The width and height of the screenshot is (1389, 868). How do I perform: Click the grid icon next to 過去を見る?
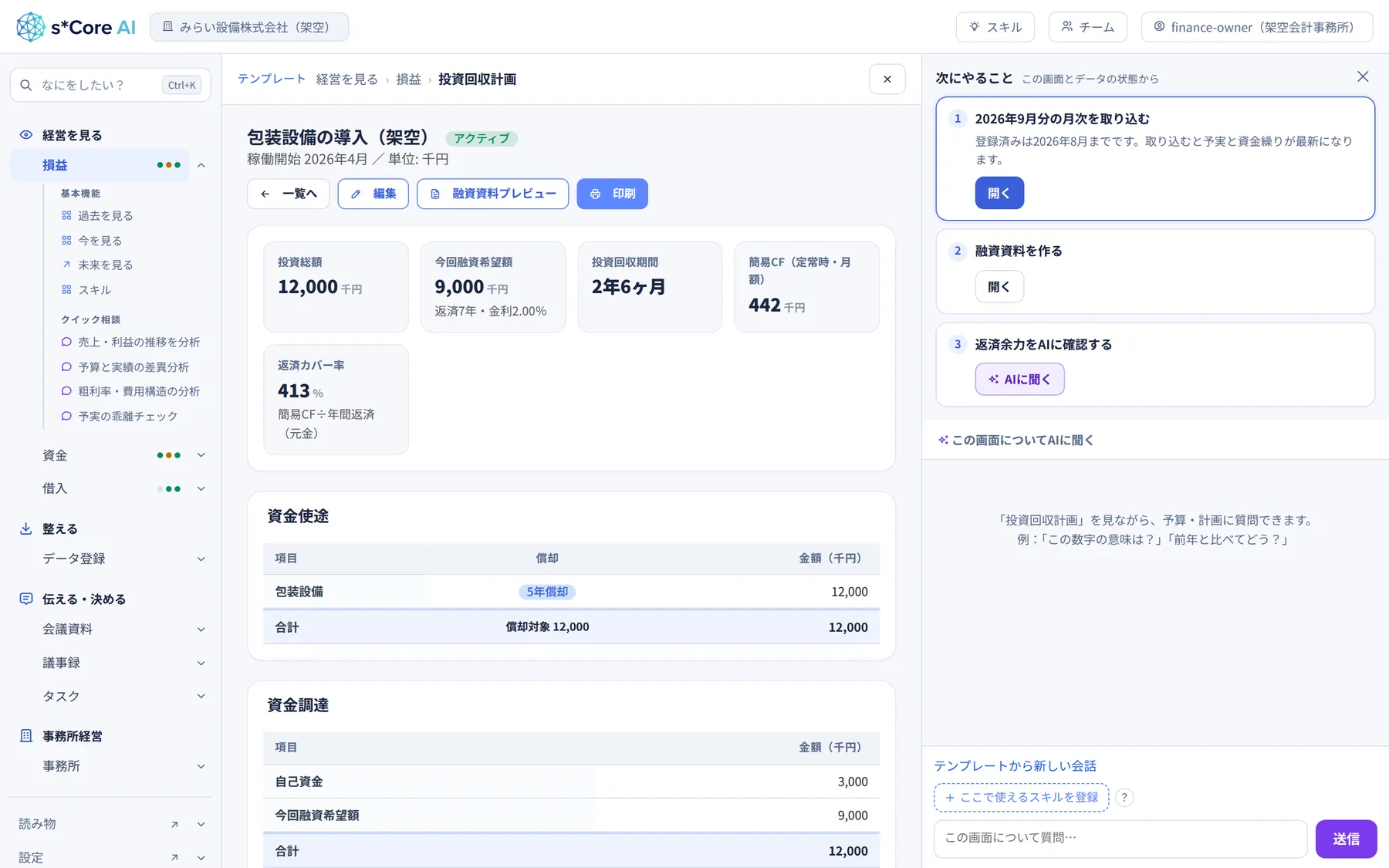point(66,216)
